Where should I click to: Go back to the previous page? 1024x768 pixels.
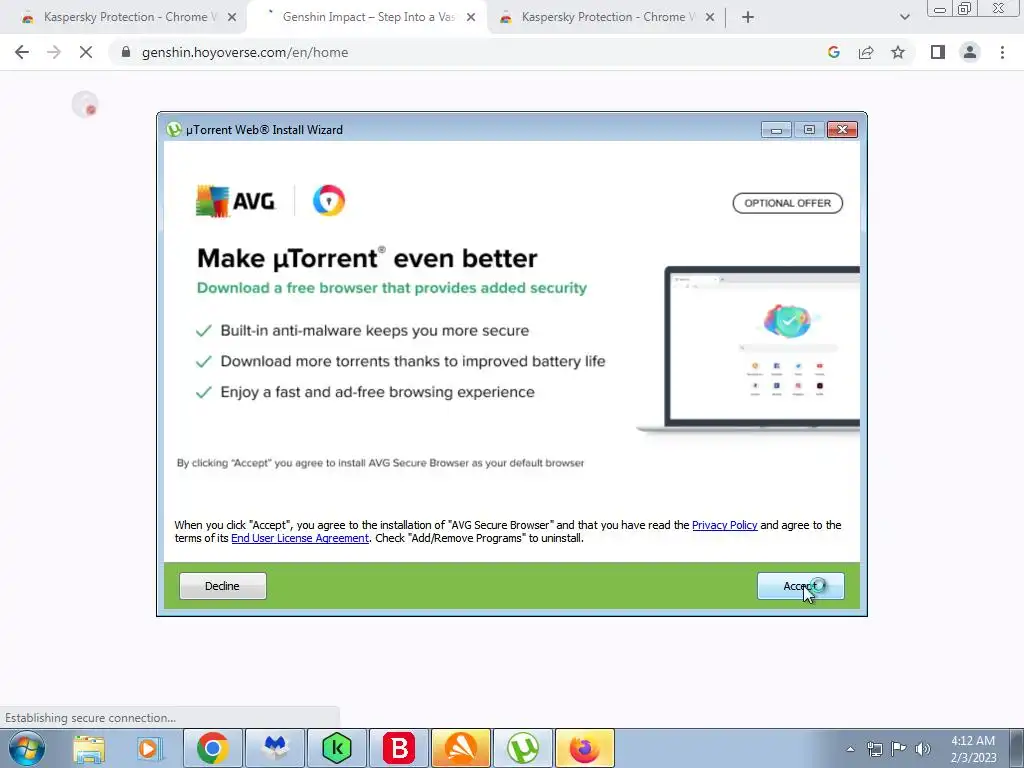(x=22, y=52)
